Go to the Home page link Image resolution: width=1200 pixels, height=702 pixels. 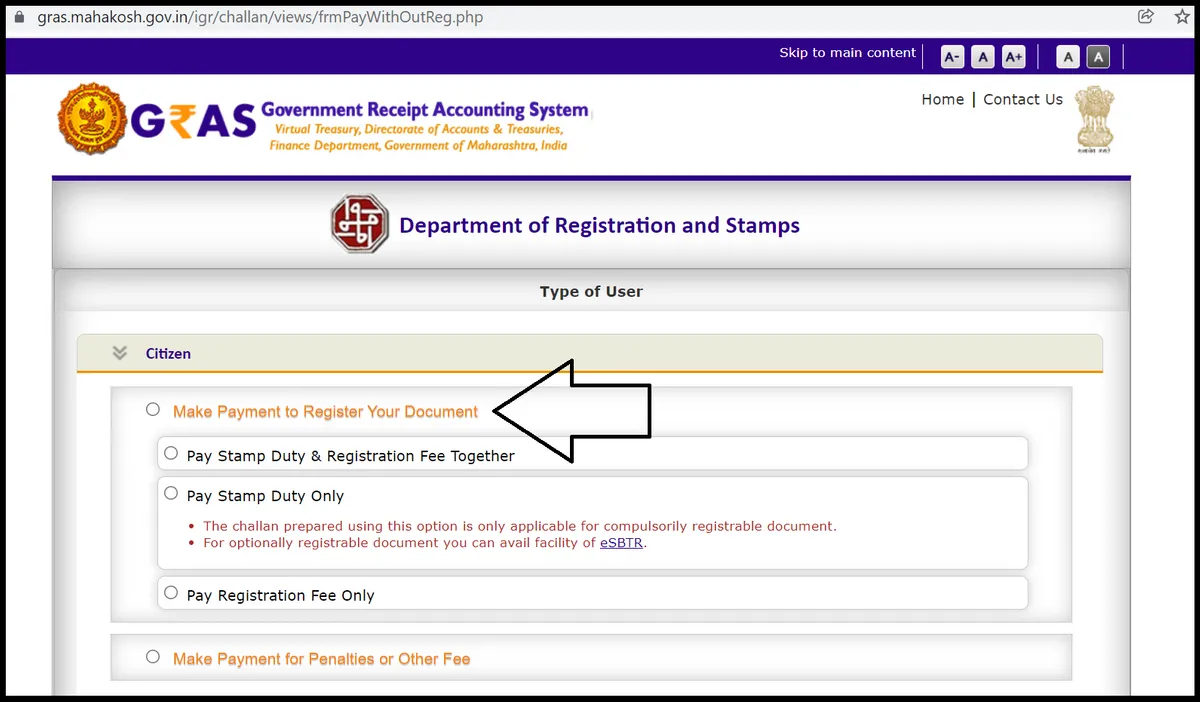[942, 99]
